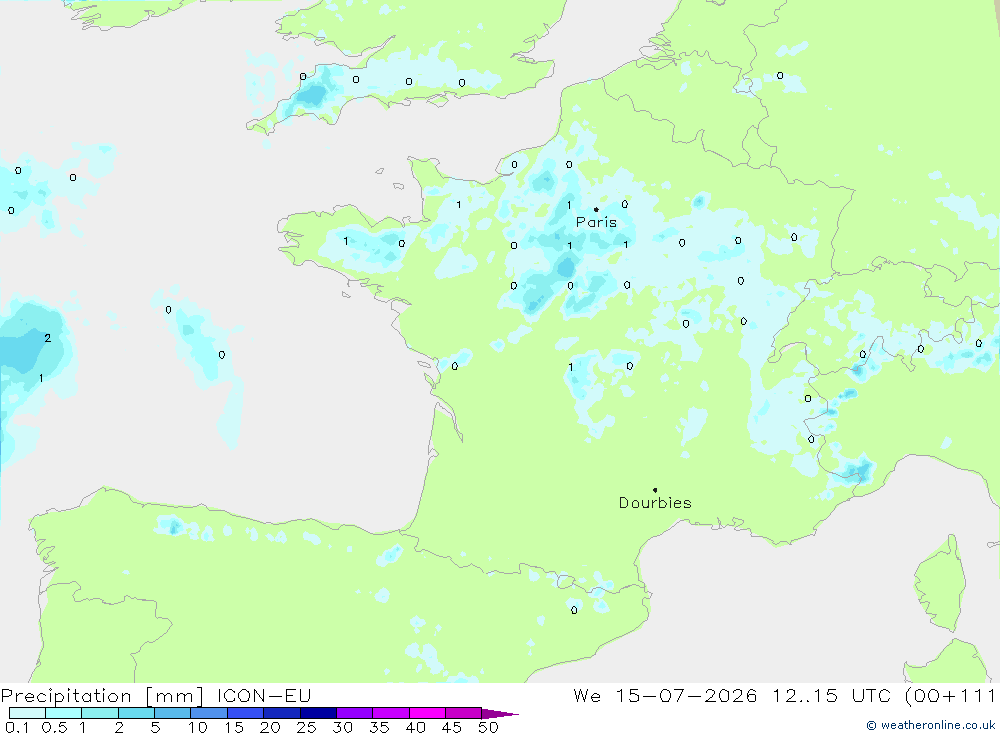Select the black dot marker above Dourbies
Image resolution: width=1000 pixels, height=733 pixels.
pyautogui.click(x=655, y=490)
